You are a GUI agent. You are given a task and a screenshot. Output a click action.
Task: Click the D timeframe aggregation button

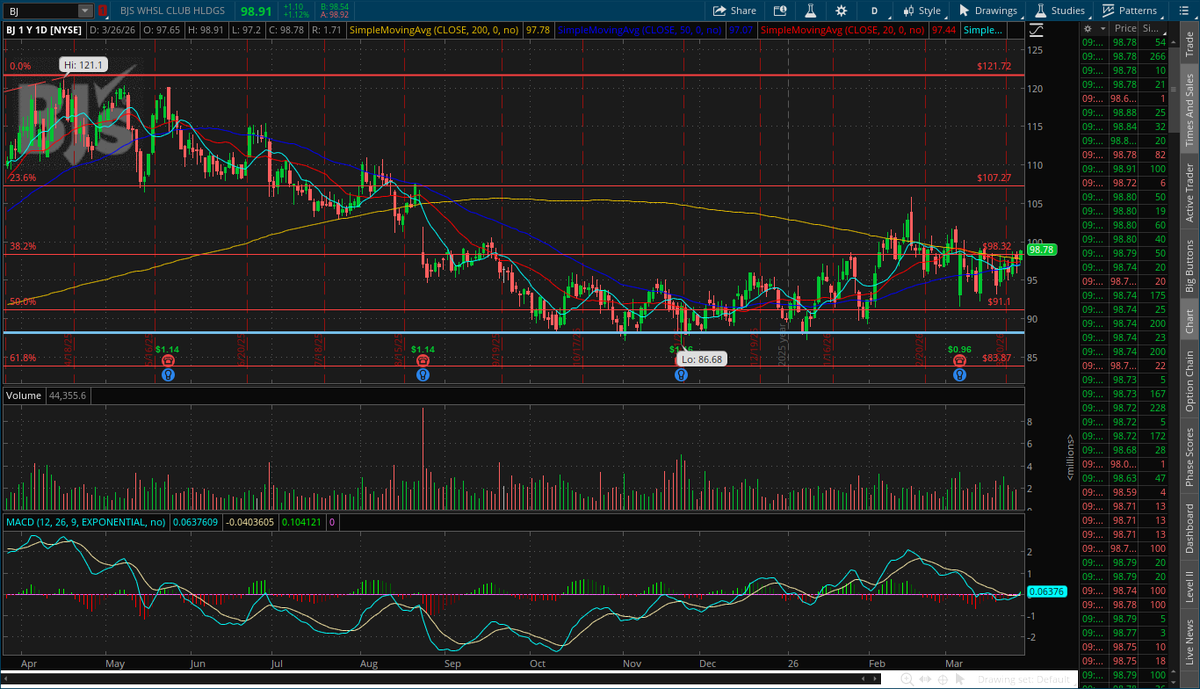(874, 10)
